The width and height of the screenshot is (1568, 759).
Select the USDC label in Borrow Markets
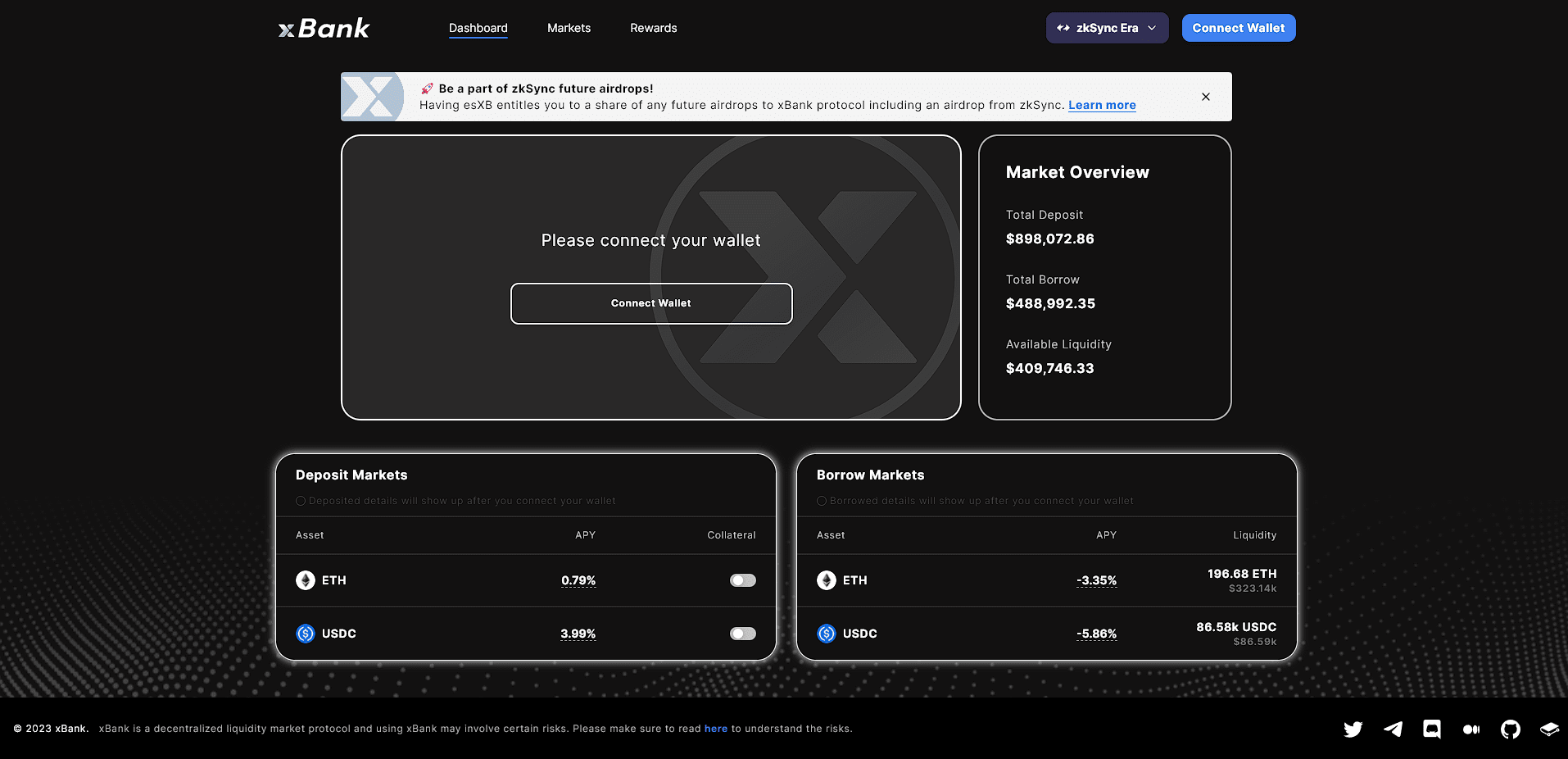[x=860, y=634]
